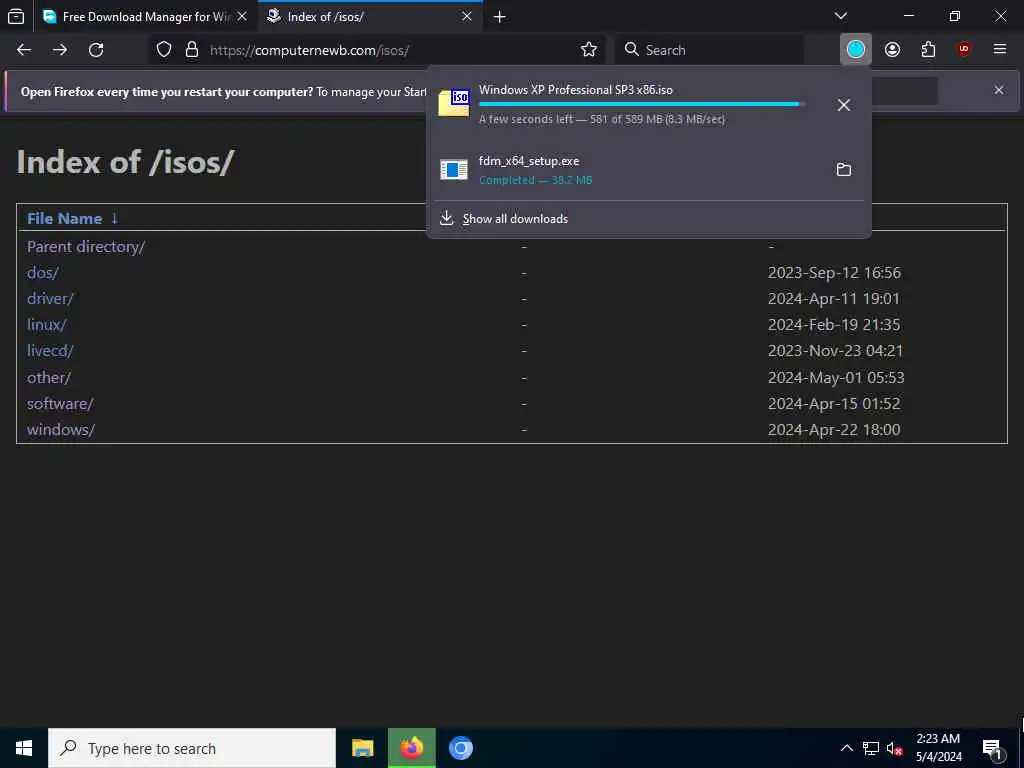Click the date 2023-Sep-12 16:56
1024x768 pixels.
pos(834,273)
